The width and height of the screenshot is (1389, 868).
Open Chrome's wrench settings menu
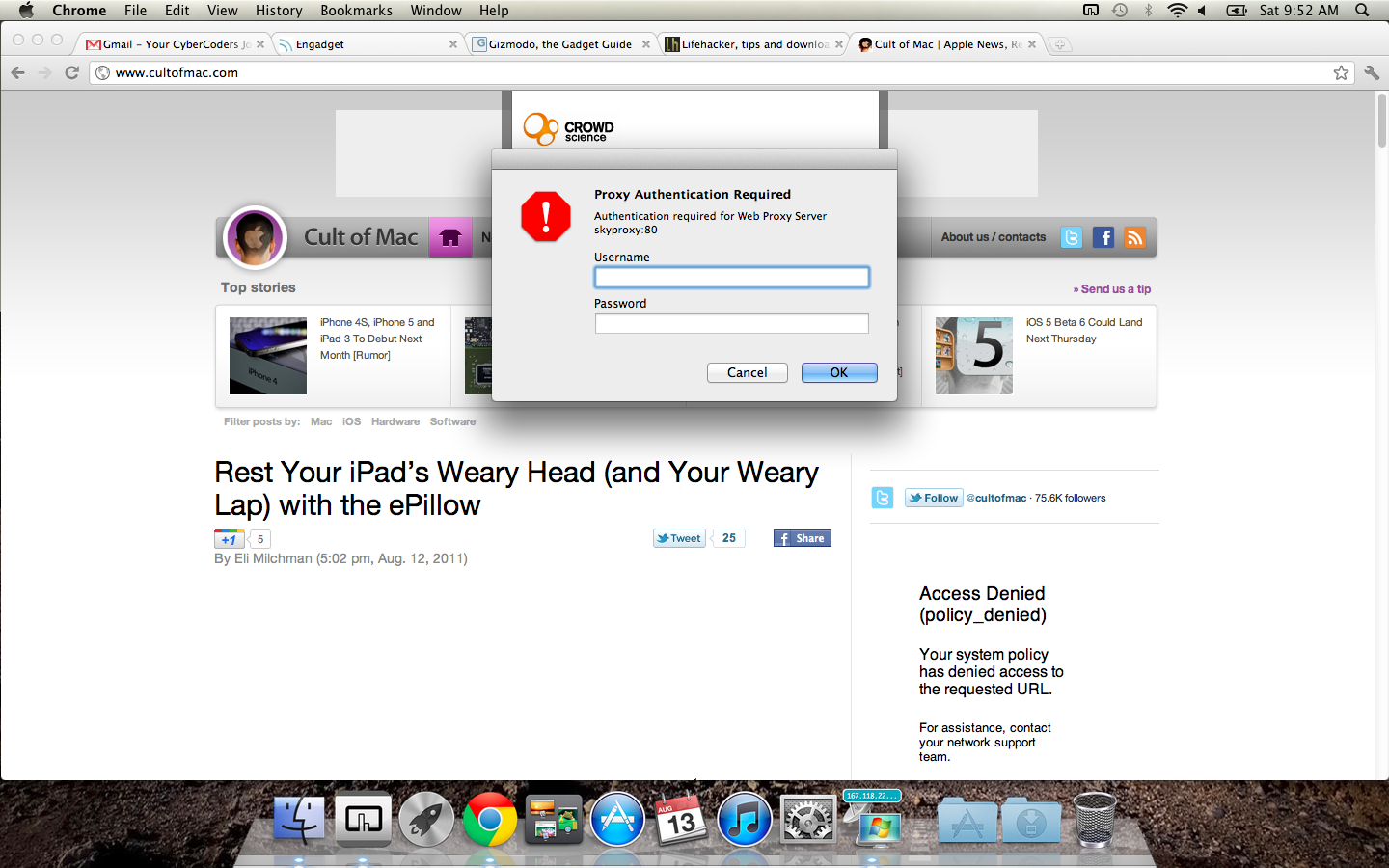pyautogui.click(x=1372, y=72)
